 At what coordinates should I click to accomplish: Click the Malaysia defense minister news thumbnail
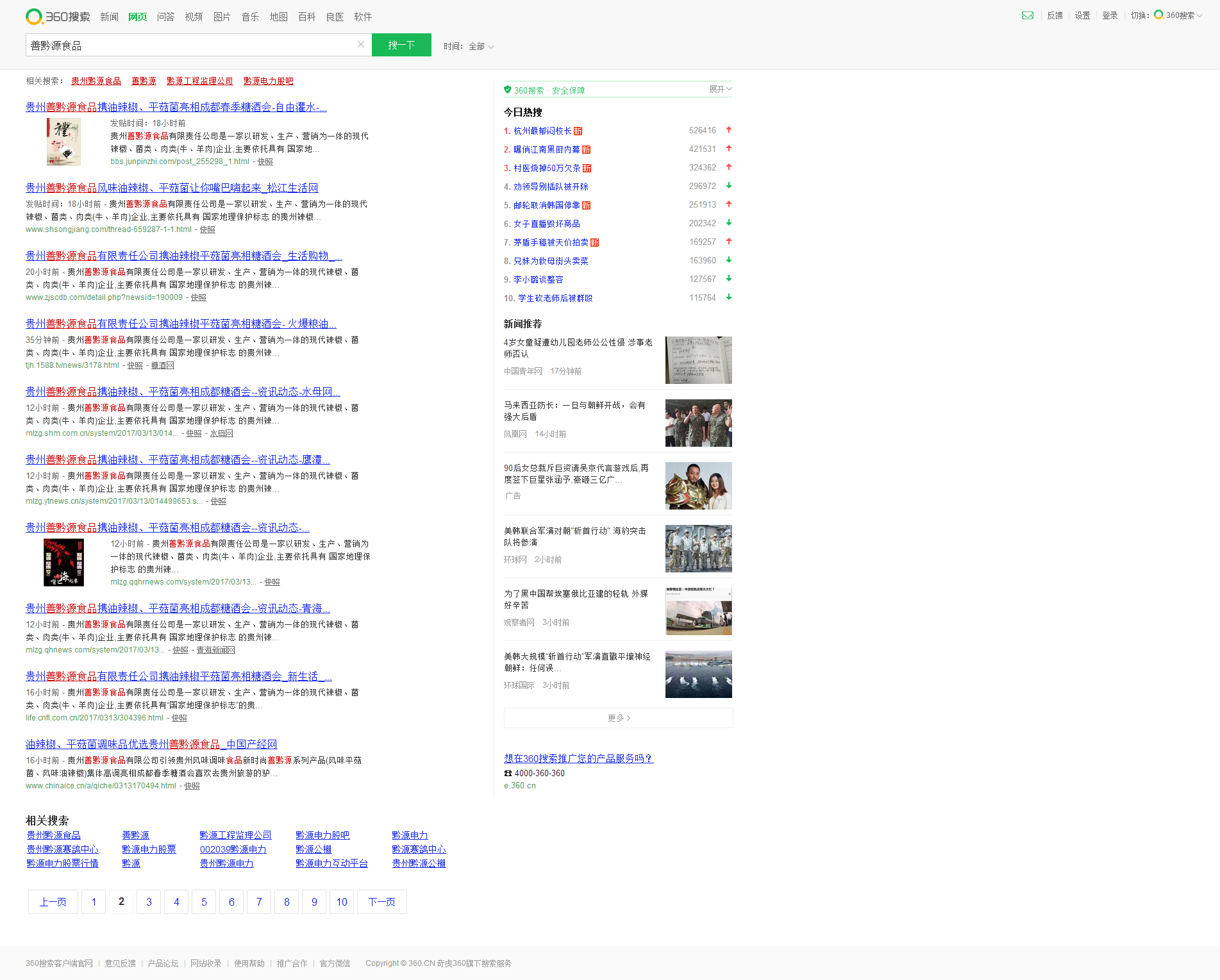click(698, 423)
